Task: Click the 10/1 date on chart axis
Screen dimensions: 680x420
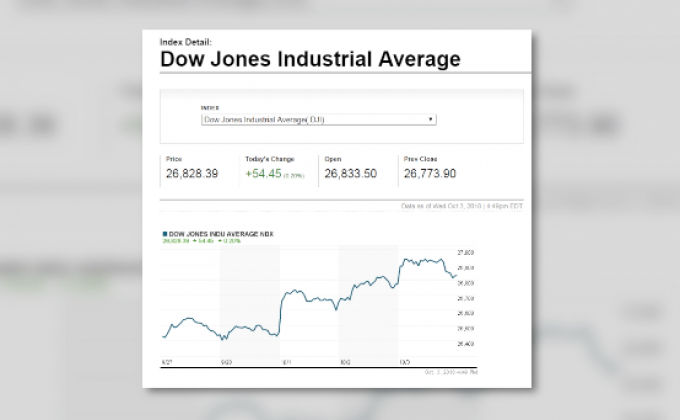Action: pos(285,360)
